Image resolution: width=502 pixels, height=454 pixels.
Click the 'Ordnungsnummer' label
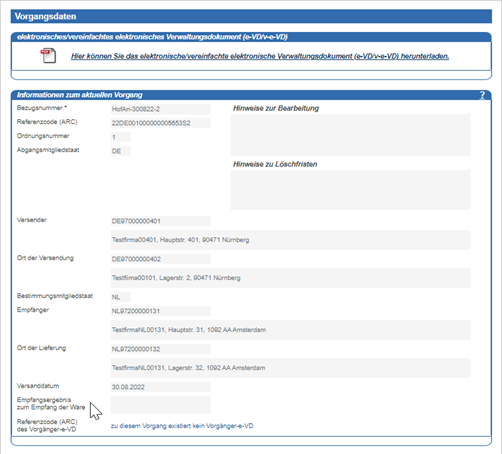pos(43,136)
